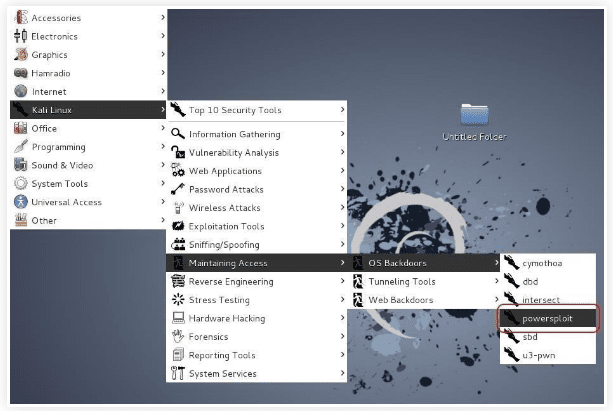Image resolution: width=613 pixels, height=411 pixels.
Task: Start the u3-pwn tool
Action: [541, 355]
